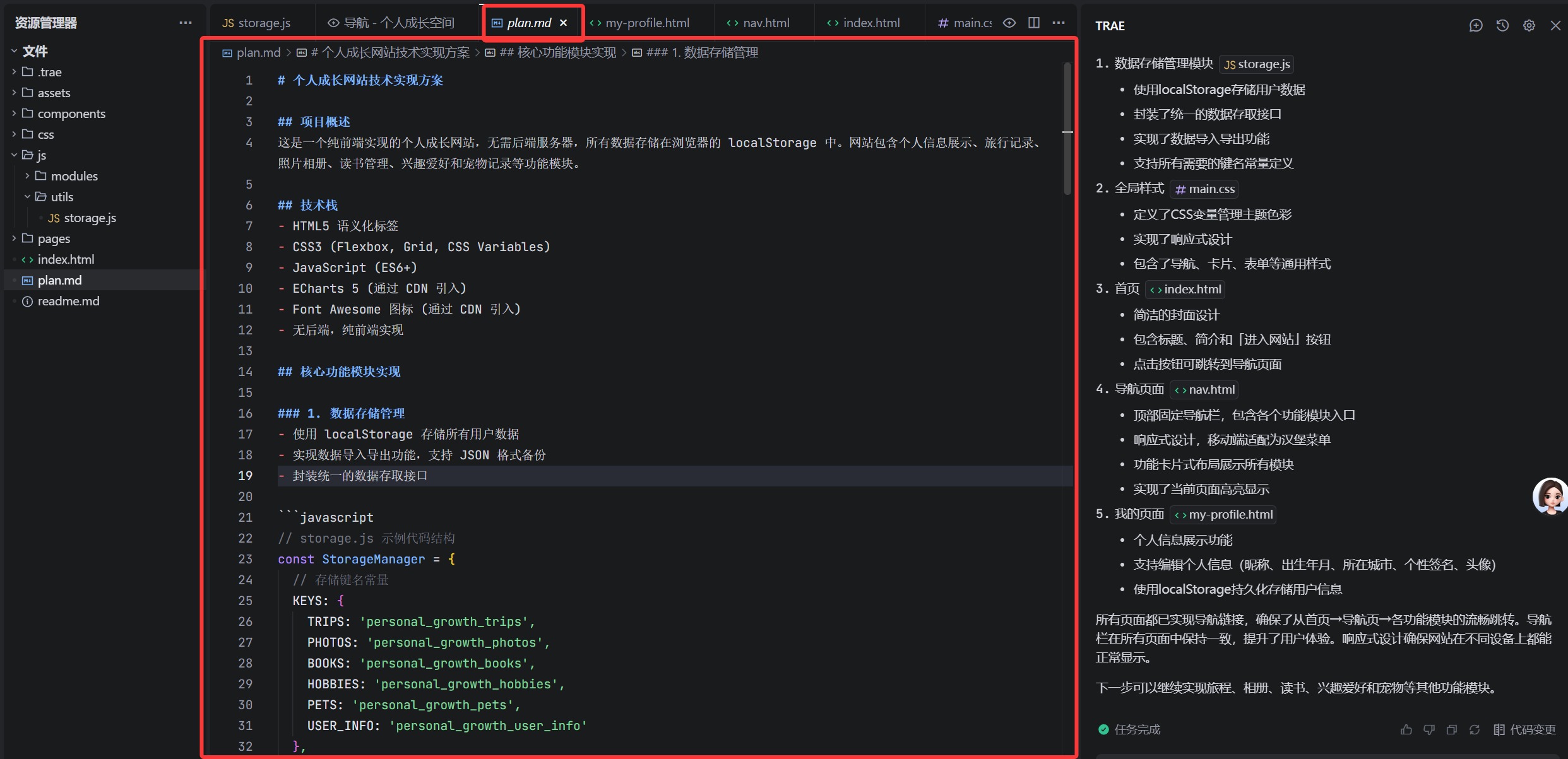Screen dimensions: 1568x759
Task: Regenerate the TRAE response
Action: click(1475, 729)
